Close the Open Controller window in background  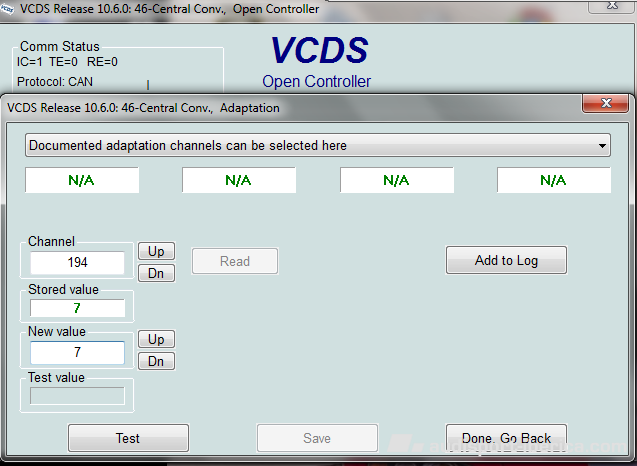[x=612, y=6]
